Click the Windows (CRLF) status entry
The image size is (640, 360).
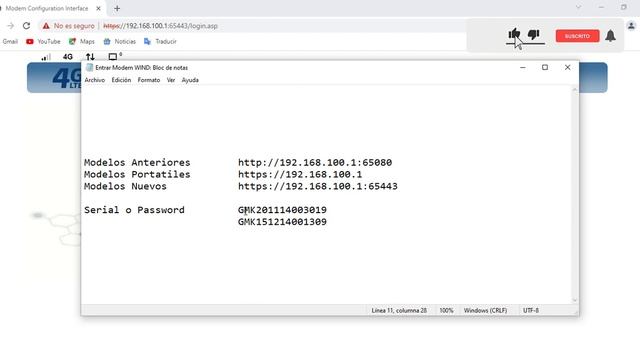(x=485, y=311)
